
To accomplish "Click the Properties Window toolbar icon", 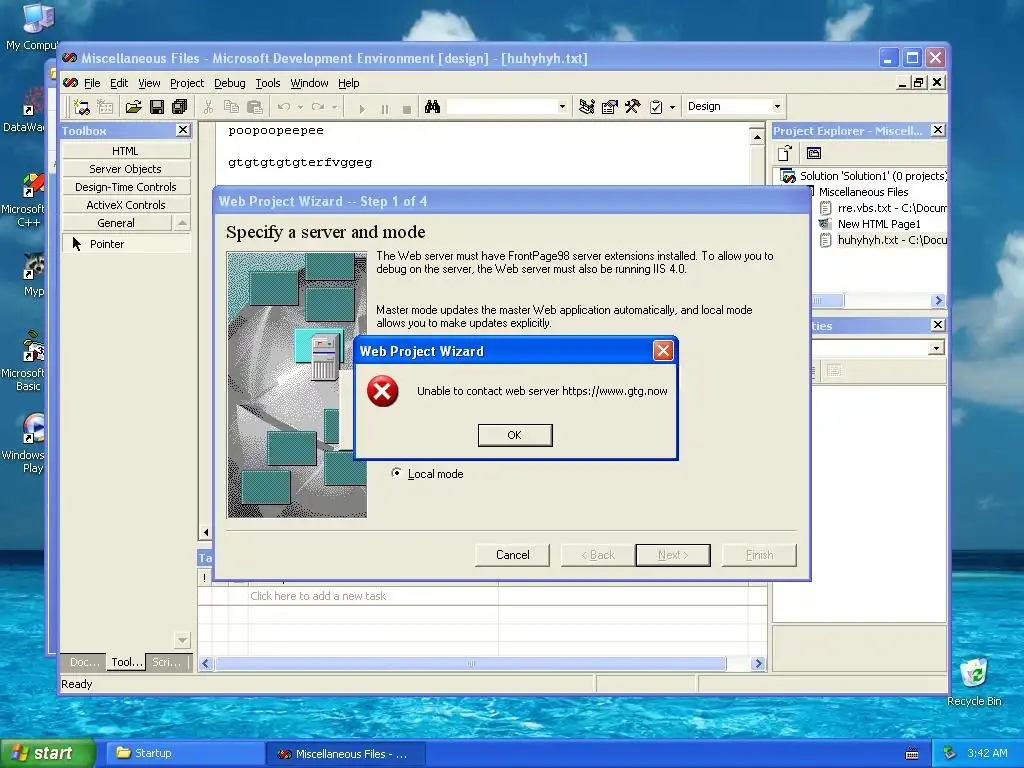I will point(609,107).
